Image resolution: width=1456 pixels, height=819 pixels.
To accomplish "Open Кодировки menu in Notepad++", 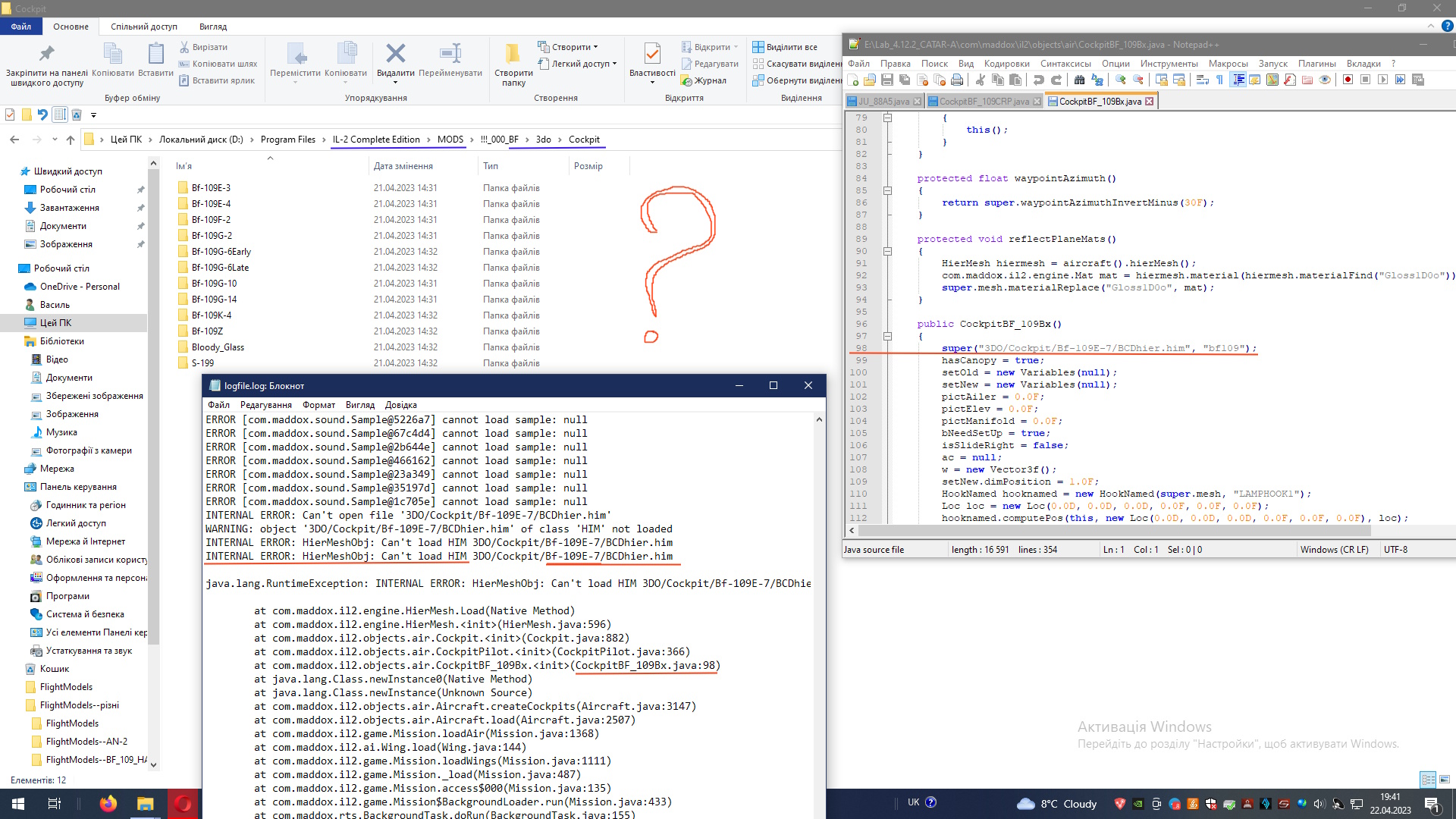I will [x=1006, y=64].
